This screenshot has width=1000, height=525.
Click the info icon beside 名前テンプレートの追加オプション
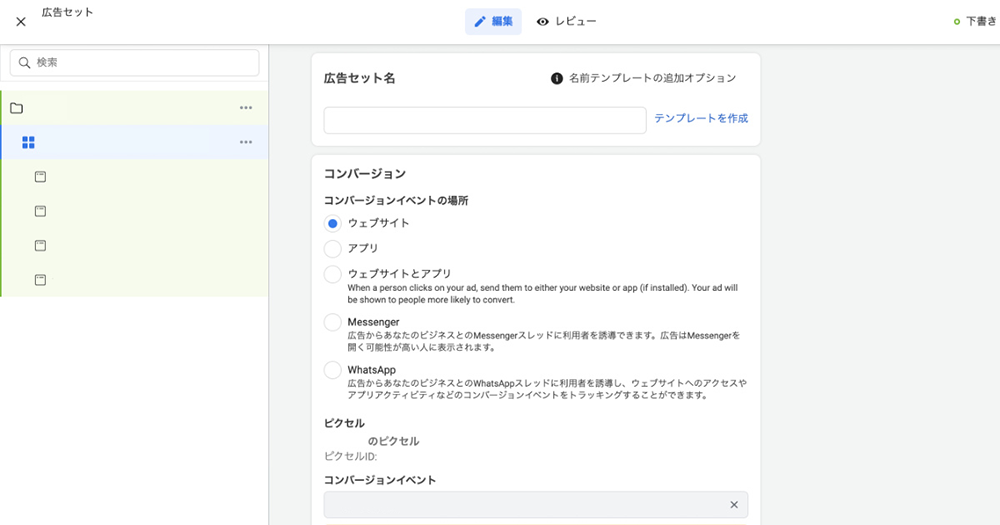[x=557, y=78]
